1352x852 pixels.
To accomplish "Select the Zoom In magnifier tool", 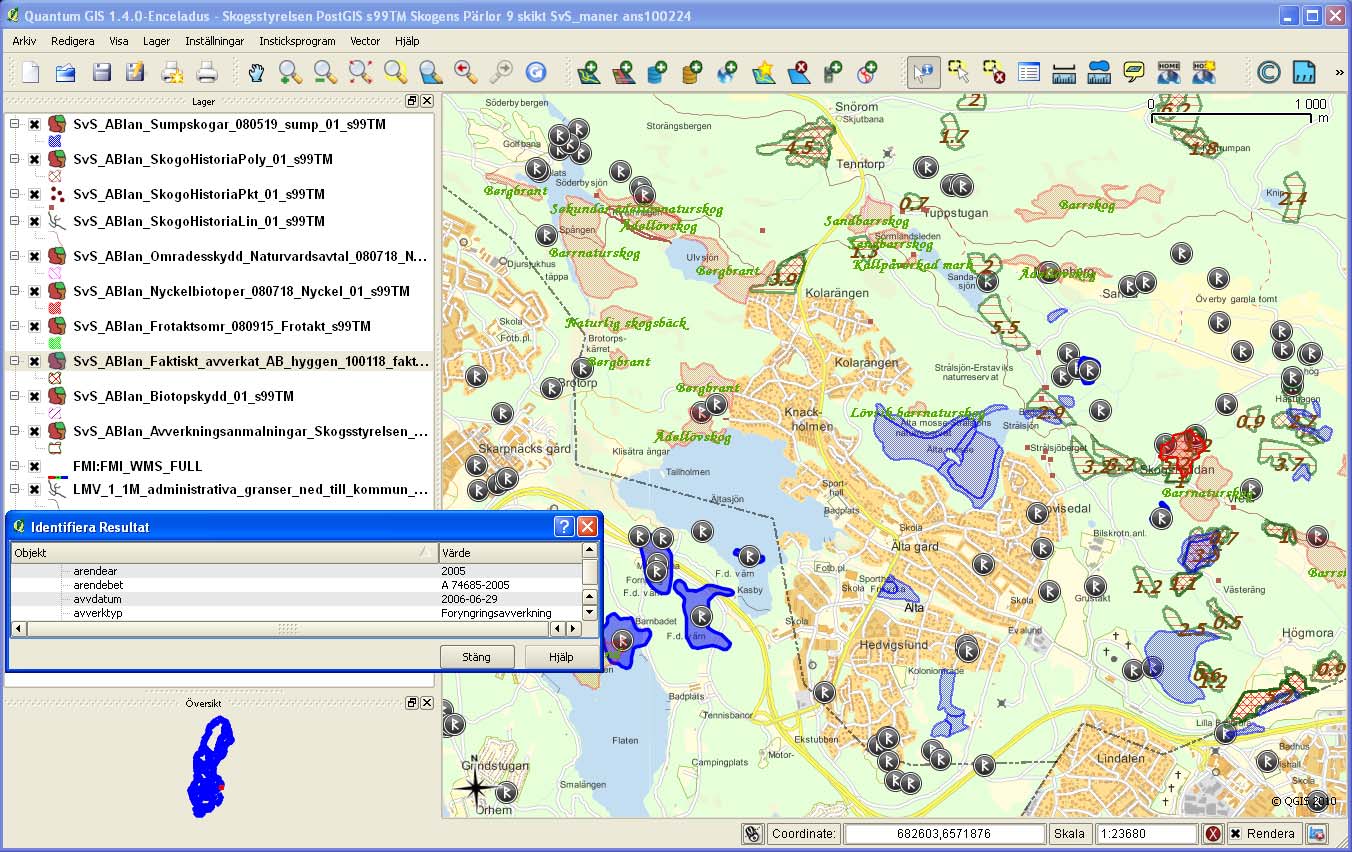I will [x=291, y=72].
